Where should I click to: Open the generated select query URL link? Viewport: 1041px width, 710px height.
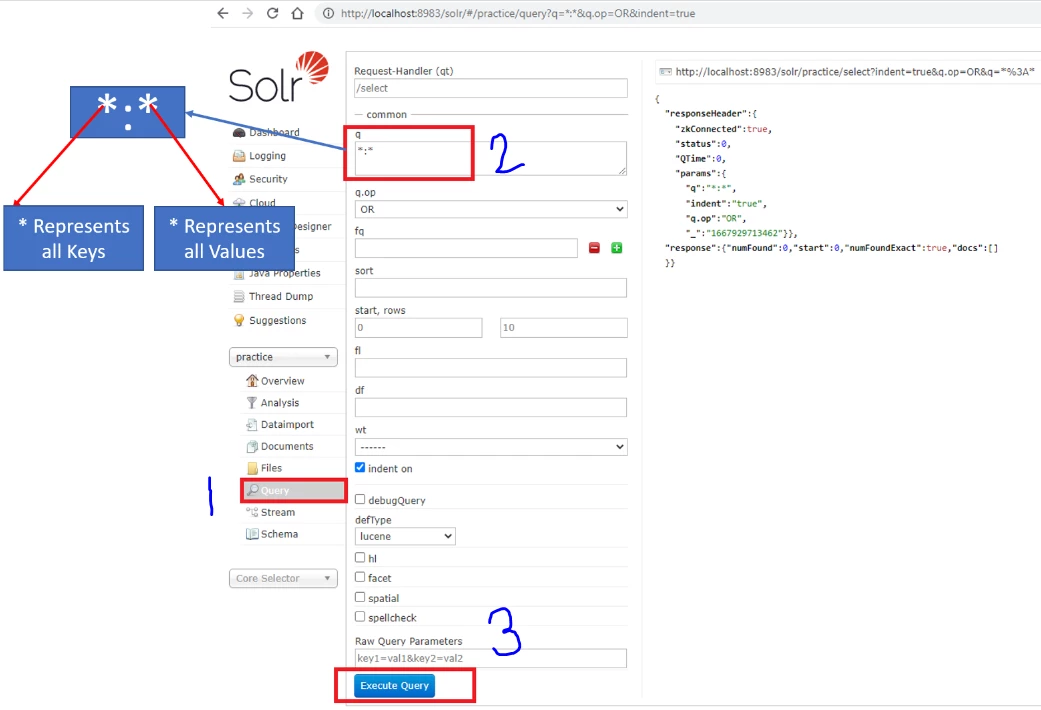point(854,72)
